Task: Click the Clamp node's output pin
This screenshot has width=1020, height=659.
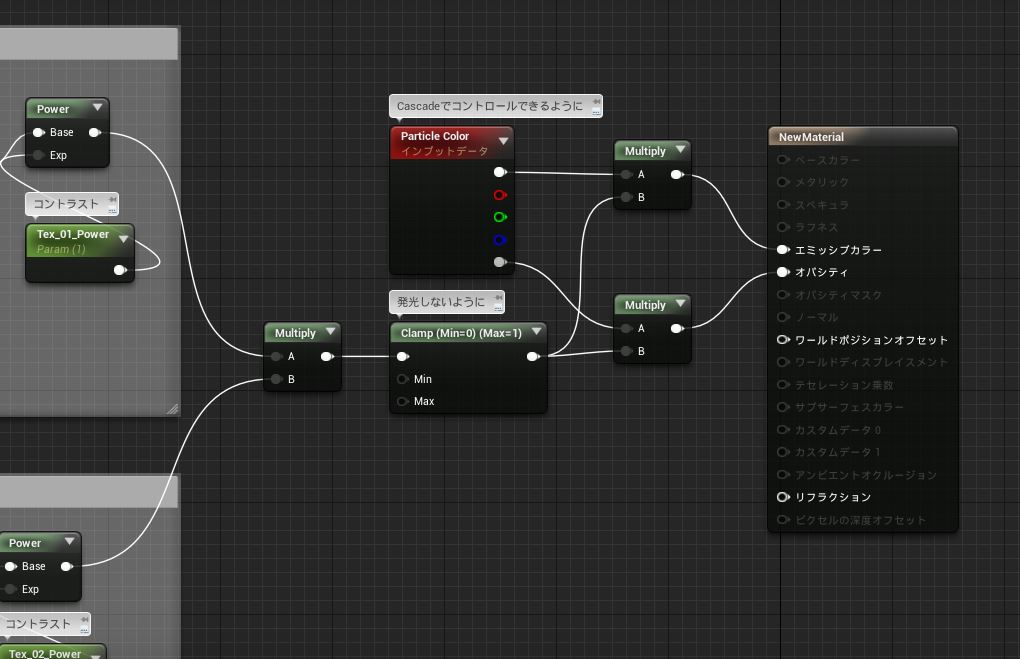Action: [x=533, y=356]
